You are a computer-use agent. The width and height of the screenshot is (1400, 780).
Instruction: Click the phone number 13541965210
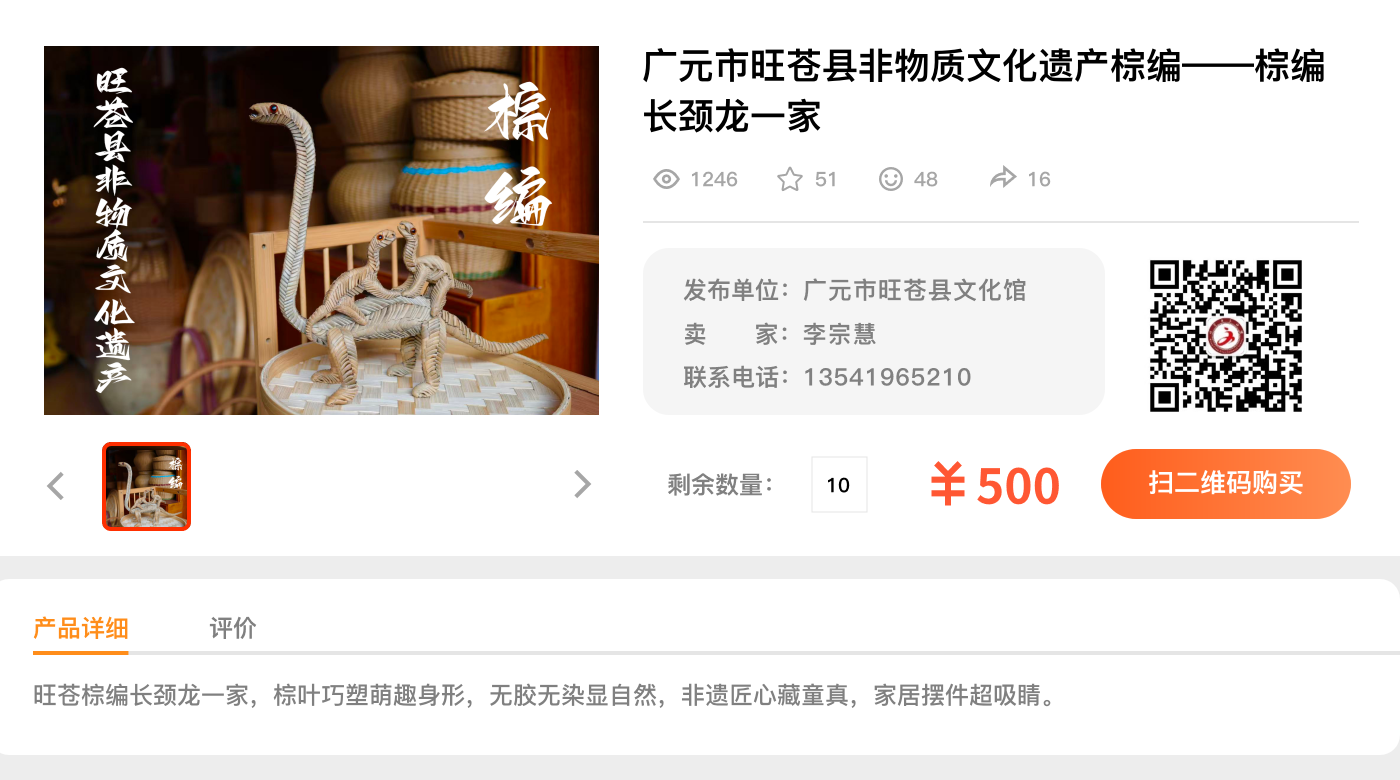tap(887, 377)
